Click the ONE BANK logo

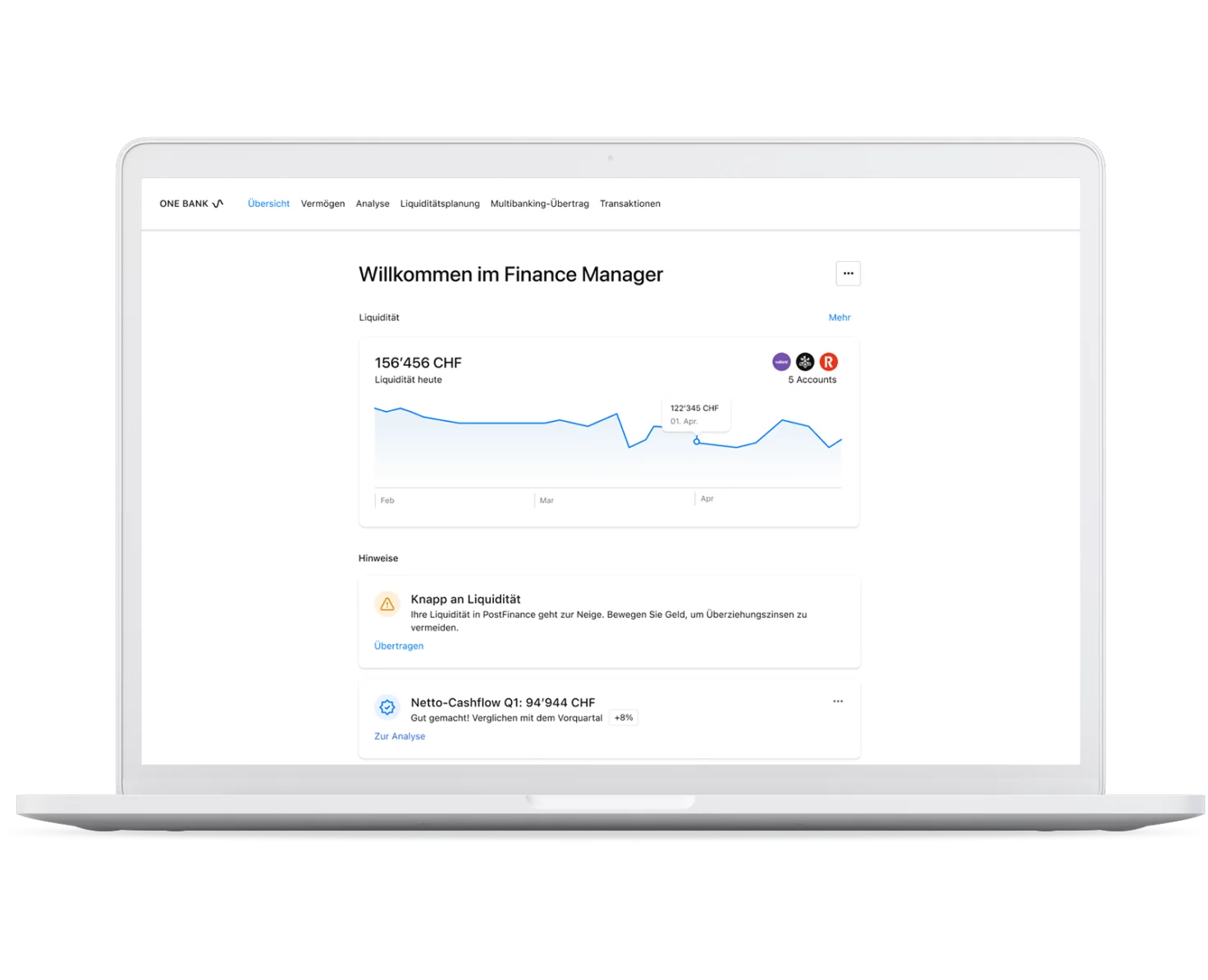click(191, 204)
